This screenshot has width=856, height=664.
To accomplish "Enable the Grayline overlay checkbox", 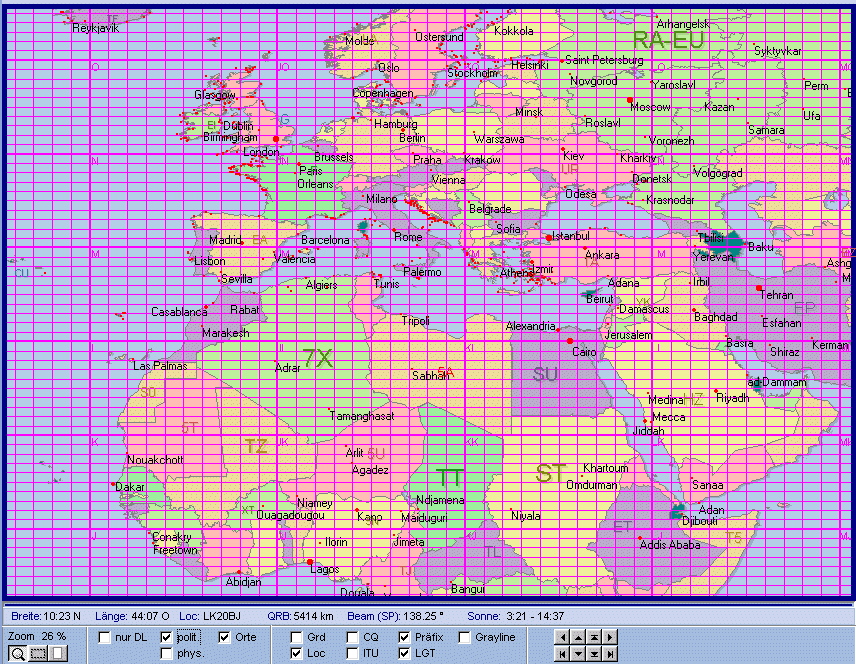I will (465, 637).
